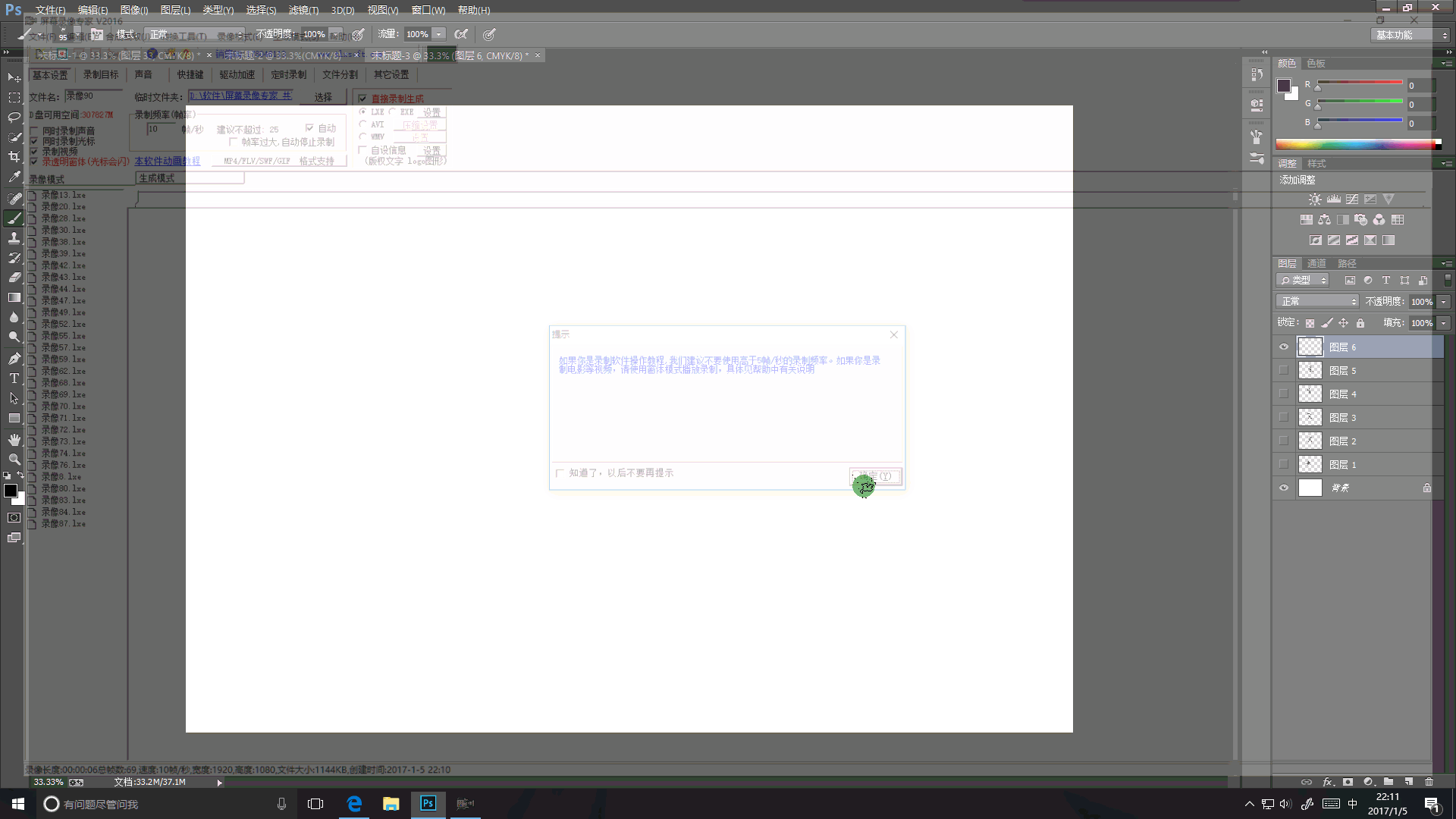
Task: Select the Hand tool
Action: pyautogui.click(x=14, y=439)
